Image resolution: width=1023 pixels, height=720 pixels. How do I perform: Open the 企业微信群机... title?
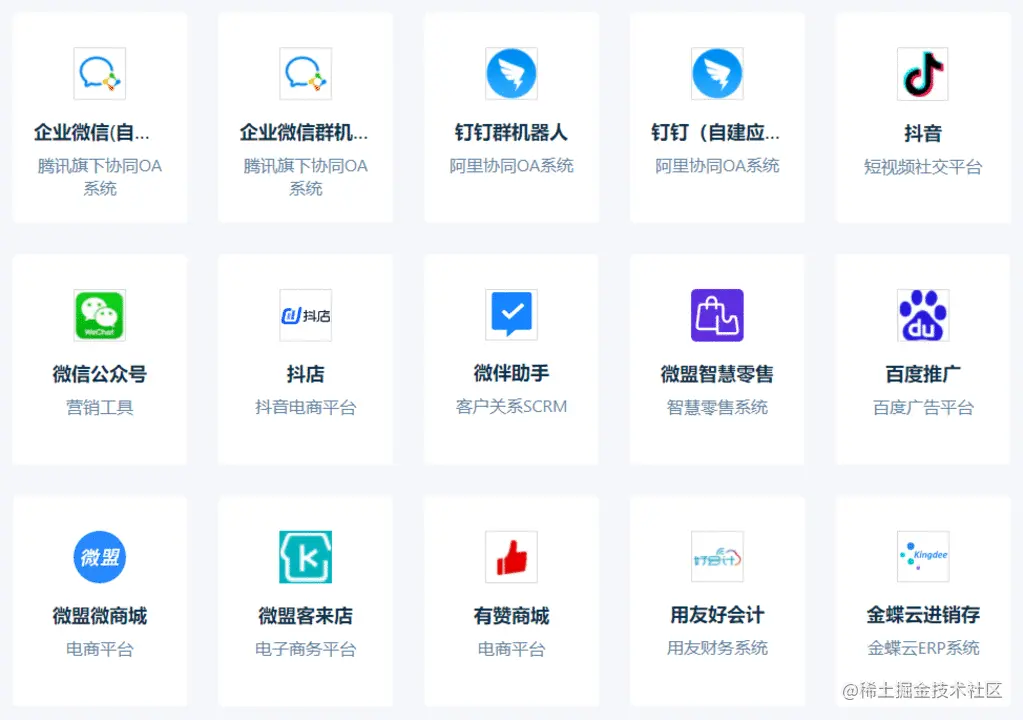tap(304, 132)
